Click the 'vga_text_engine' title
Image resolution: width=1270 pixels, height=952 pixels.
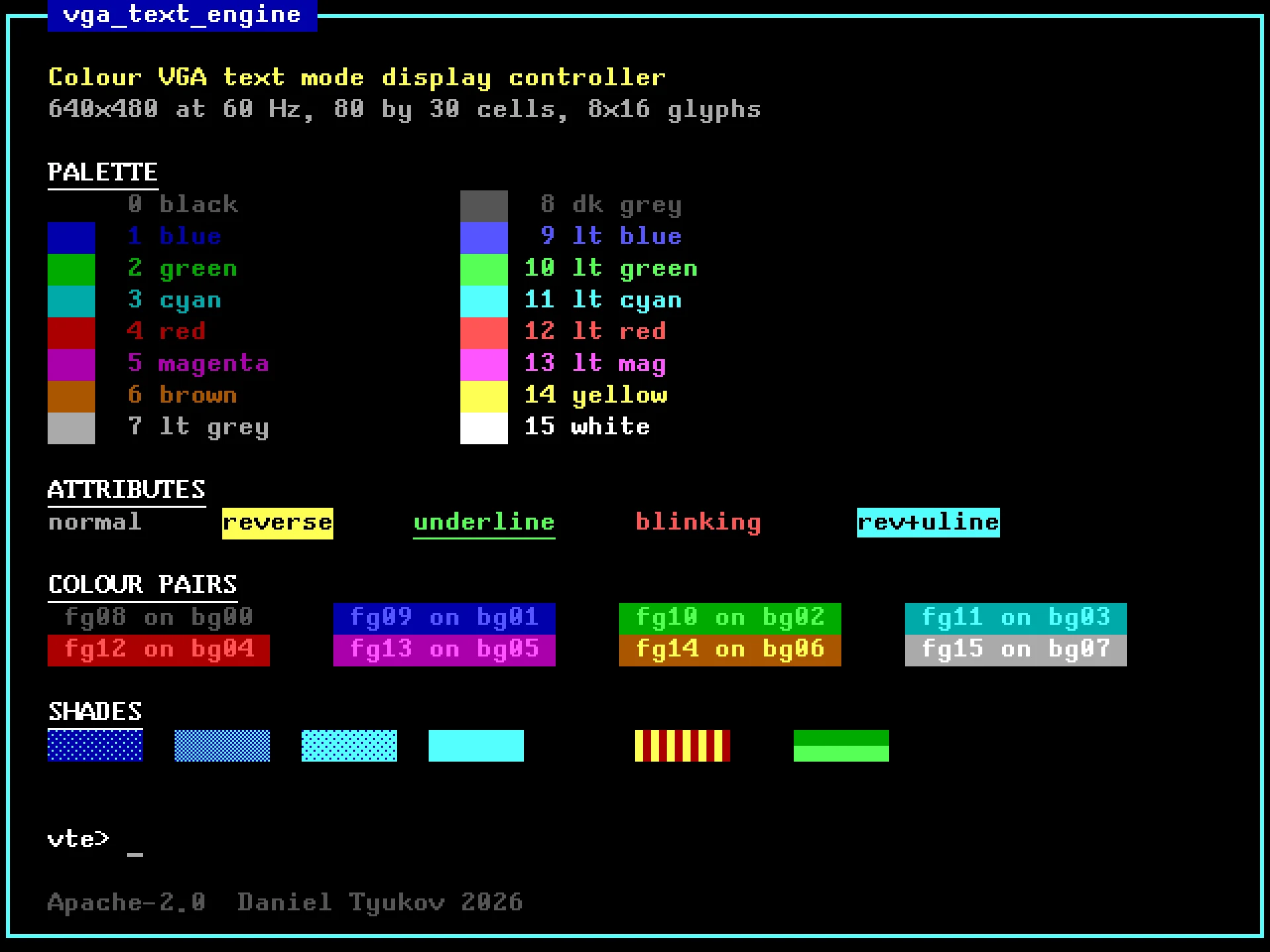point(183,15)
